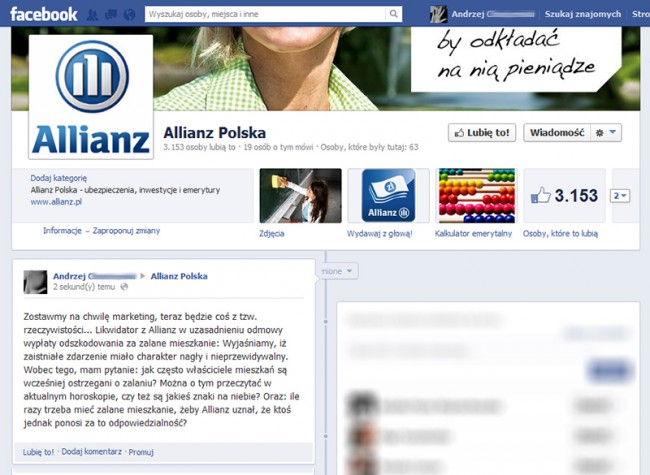Screen dimensions: 650x475
Task: Click the Wiadomość button
Action: tap(557, 133)
